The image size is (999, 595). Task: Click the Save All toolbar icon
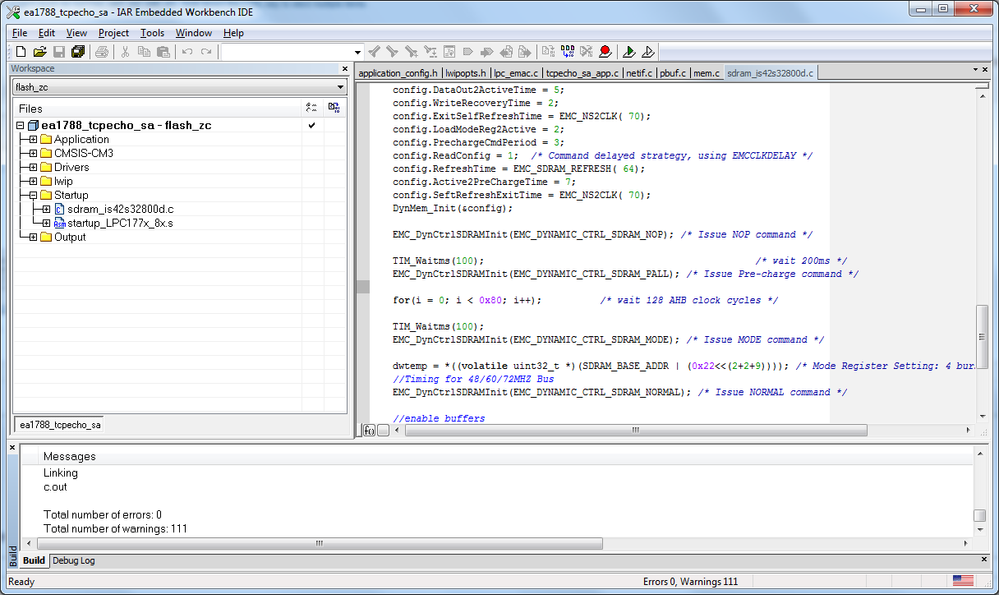click(78, 52)
